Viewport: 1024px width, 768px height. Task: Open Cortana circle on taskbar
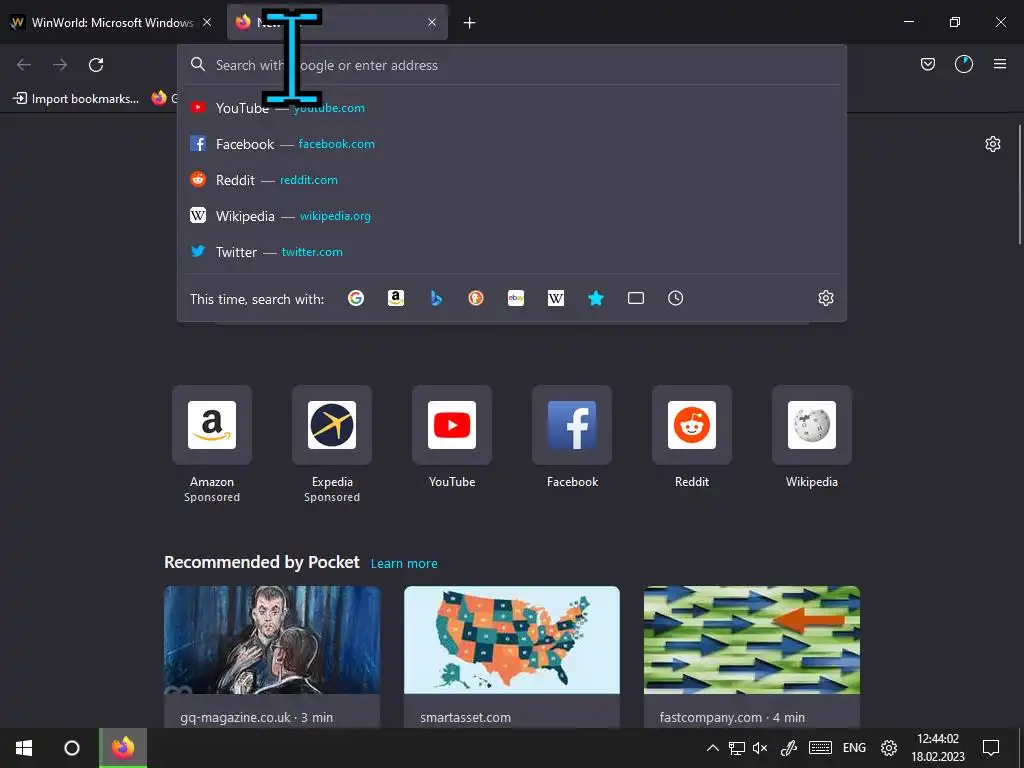tap(72, 748)
